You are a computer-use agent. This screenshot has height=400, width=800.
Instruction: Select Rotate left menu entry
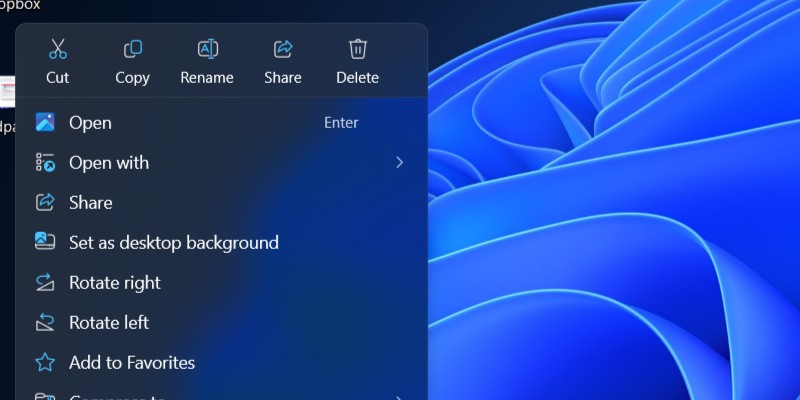click(x=221, y=322)
